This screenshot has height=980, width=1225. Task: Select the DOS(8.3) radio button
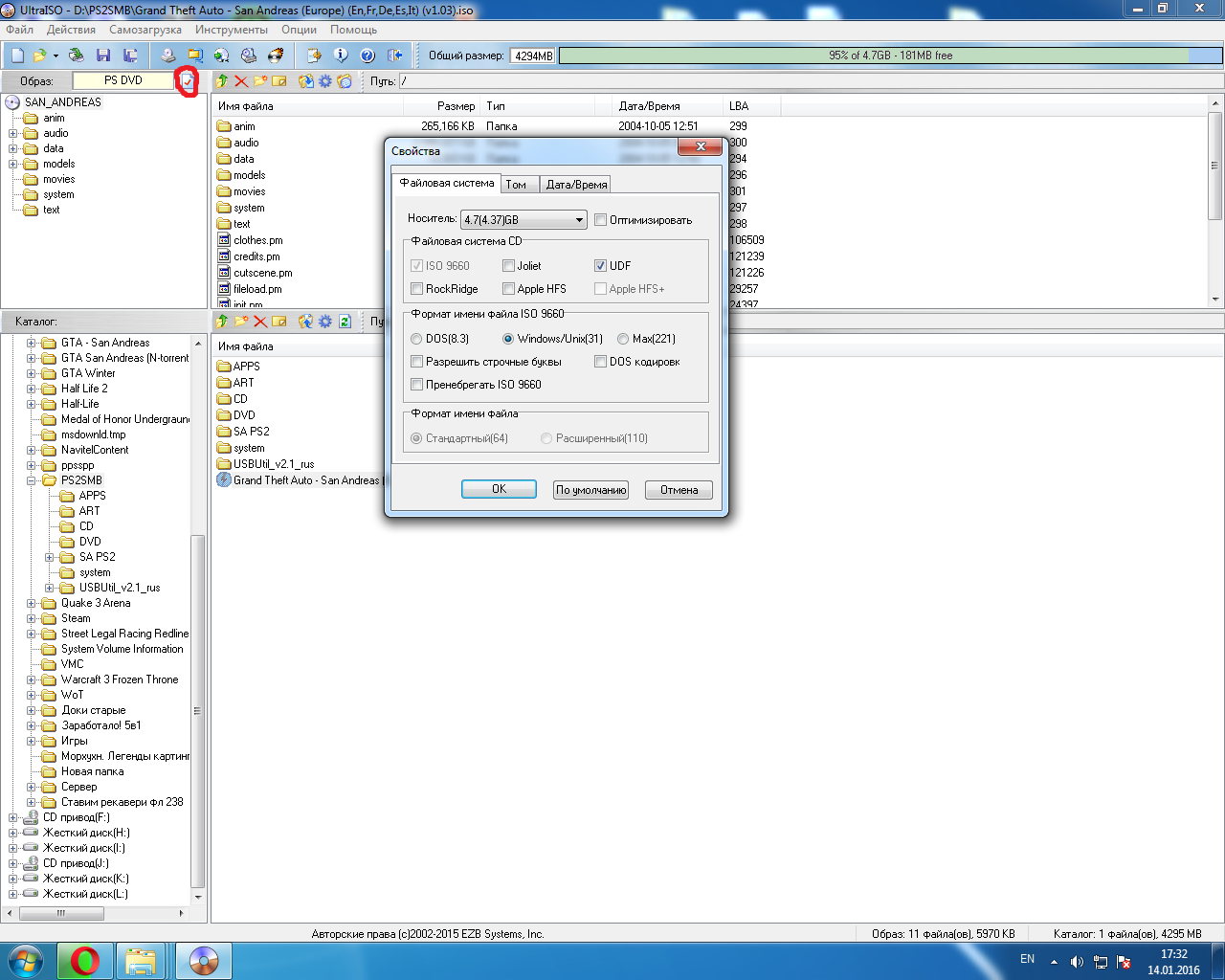click(416, 339)
